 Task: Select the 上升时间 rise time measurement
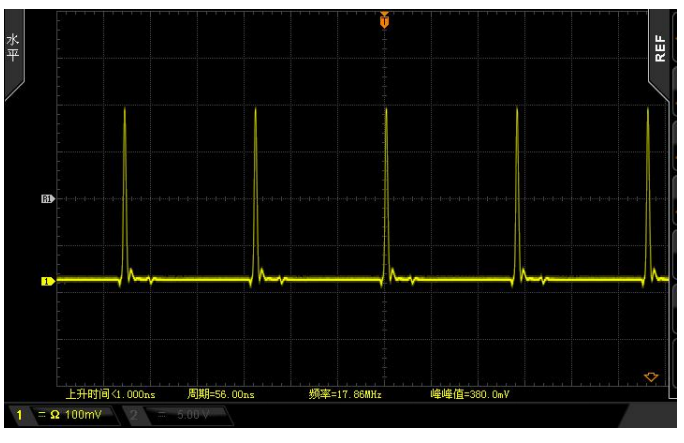(x=105, y=395)
